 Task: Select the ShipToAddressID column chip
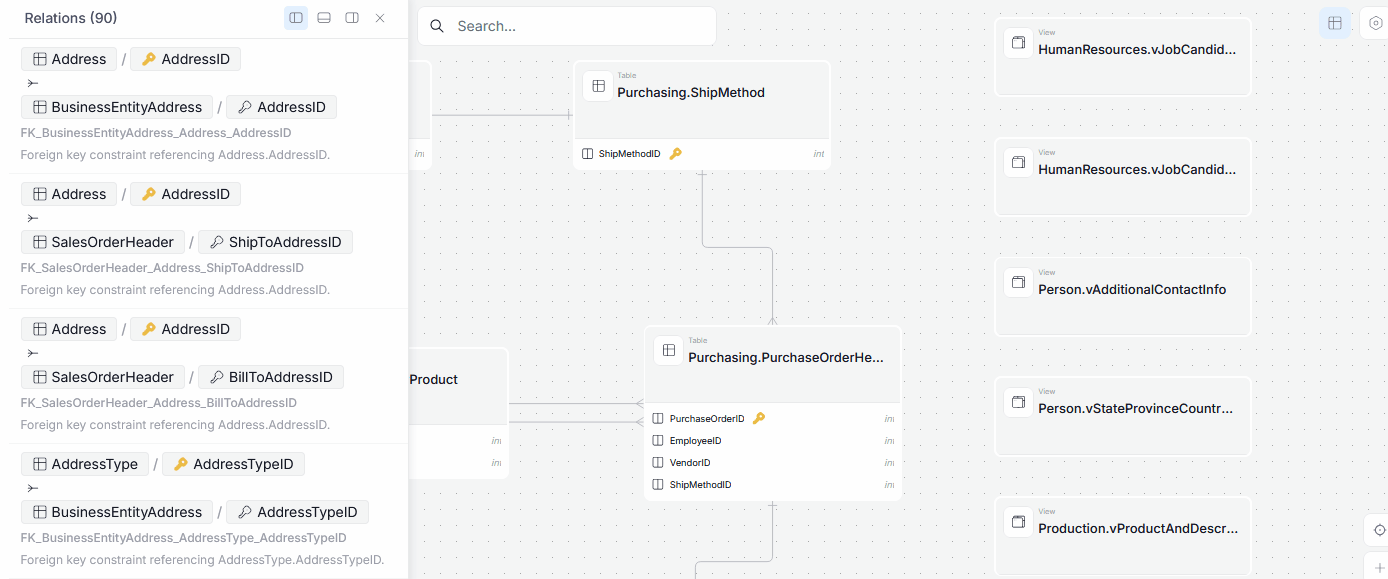click(275, 242)
